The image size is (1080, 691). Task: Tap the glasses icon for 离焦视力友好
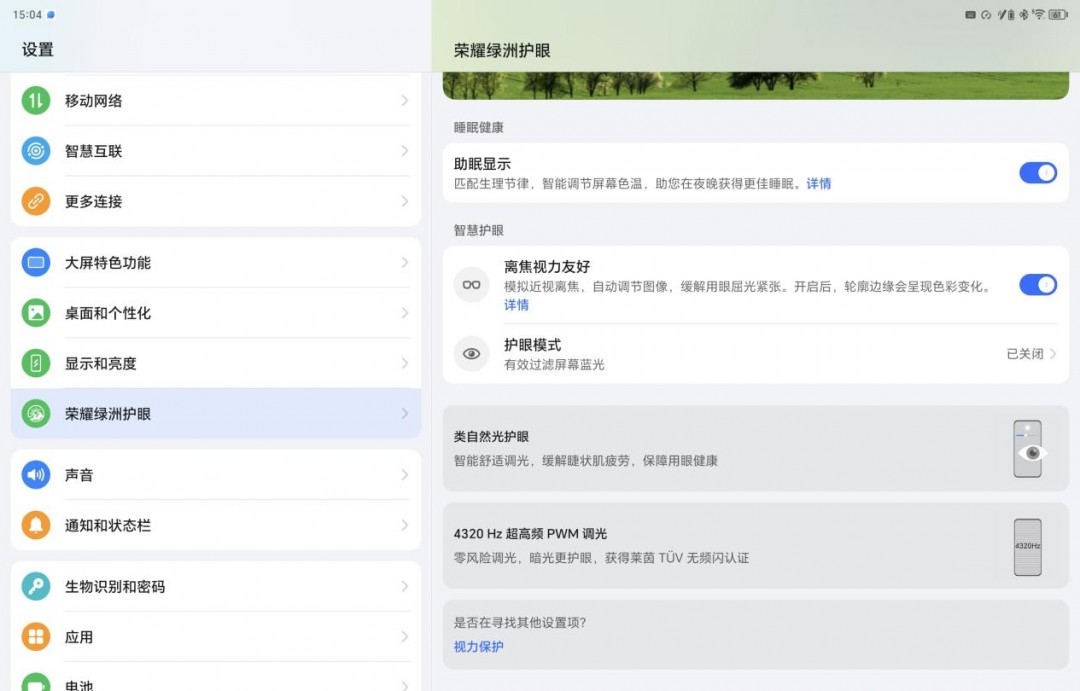tap(472, 285)
